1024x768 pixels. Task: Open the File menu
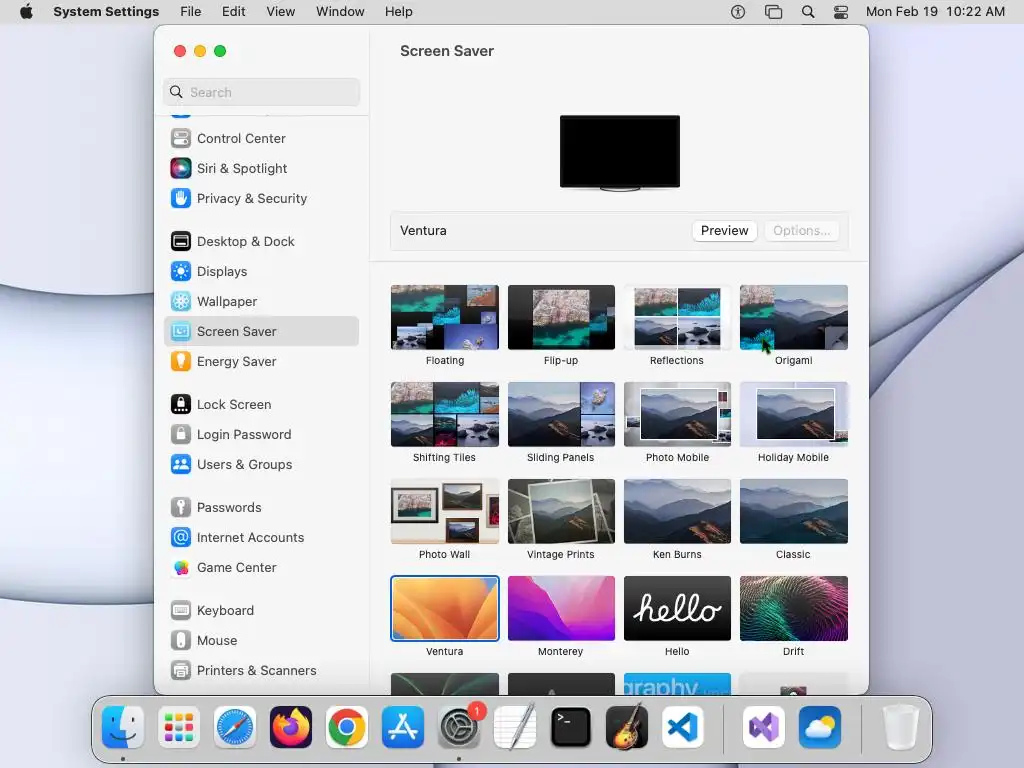pos(191,12)
